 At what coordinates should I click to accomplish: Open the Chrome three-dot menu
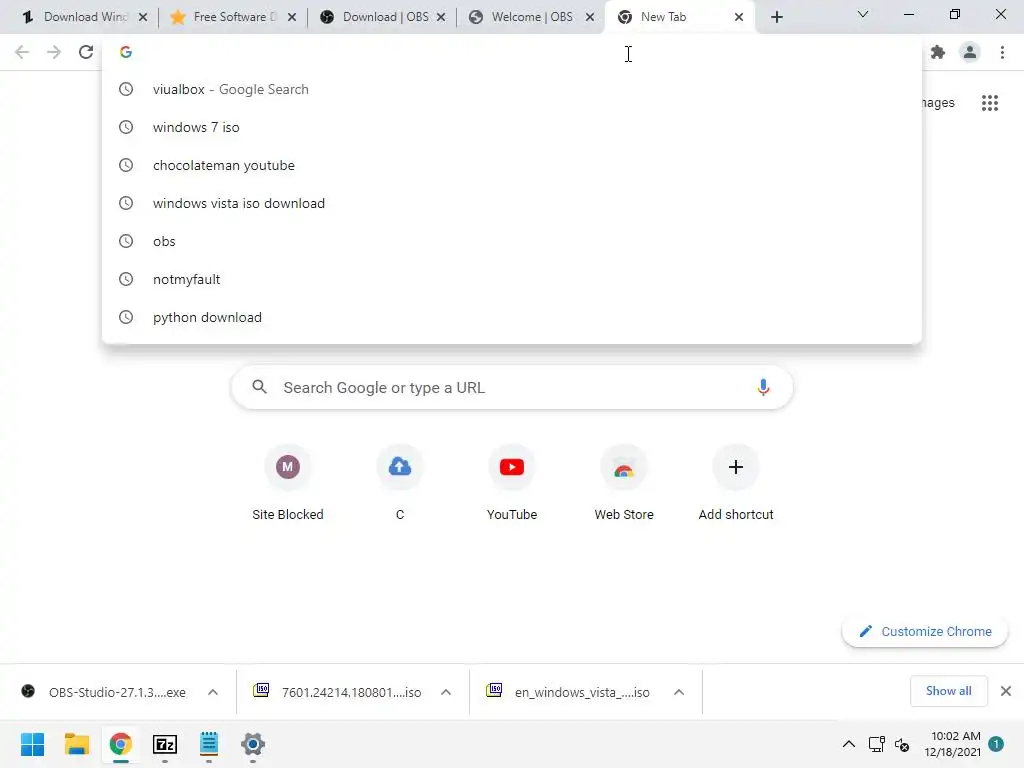[x=1002, y=52]
